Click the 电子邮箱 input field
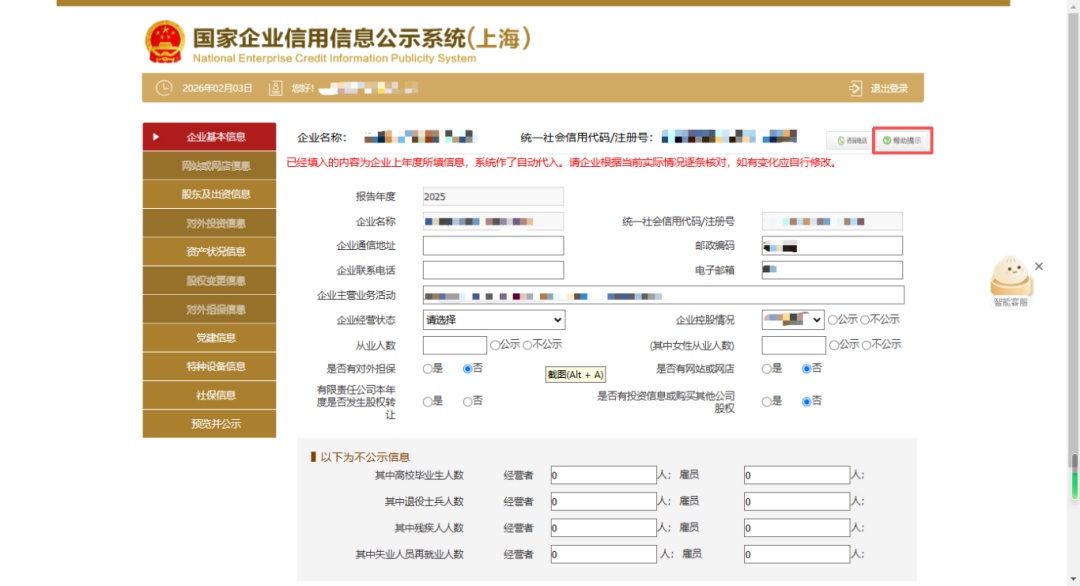The height and width of the screenshot is (586, 1080). [832, 270]
